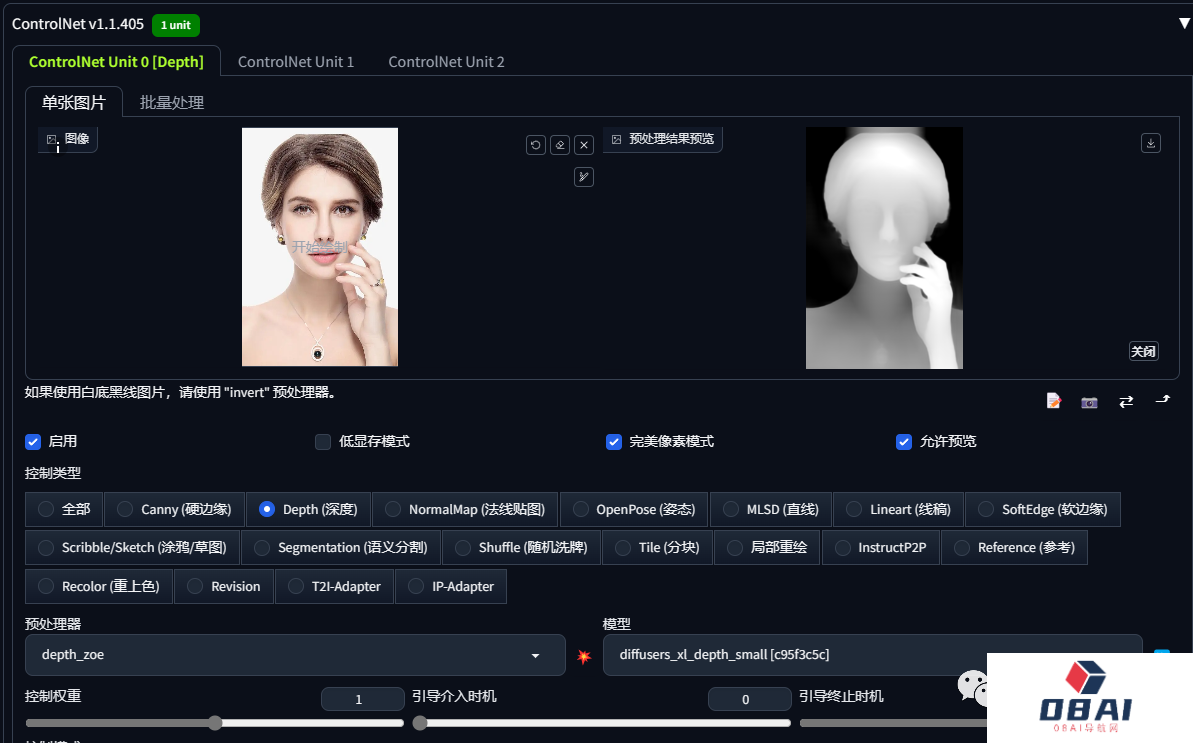Click the 关闭 button on the preview
Screen dimensions: 1193x743
point(1143,351)
